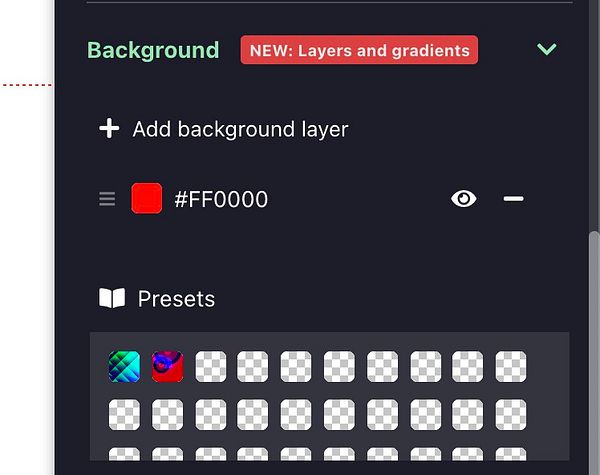The width and height of the screenshot is (600, 475).
Task: Select the third preset slot in first row
Action: tap(210, 366)
